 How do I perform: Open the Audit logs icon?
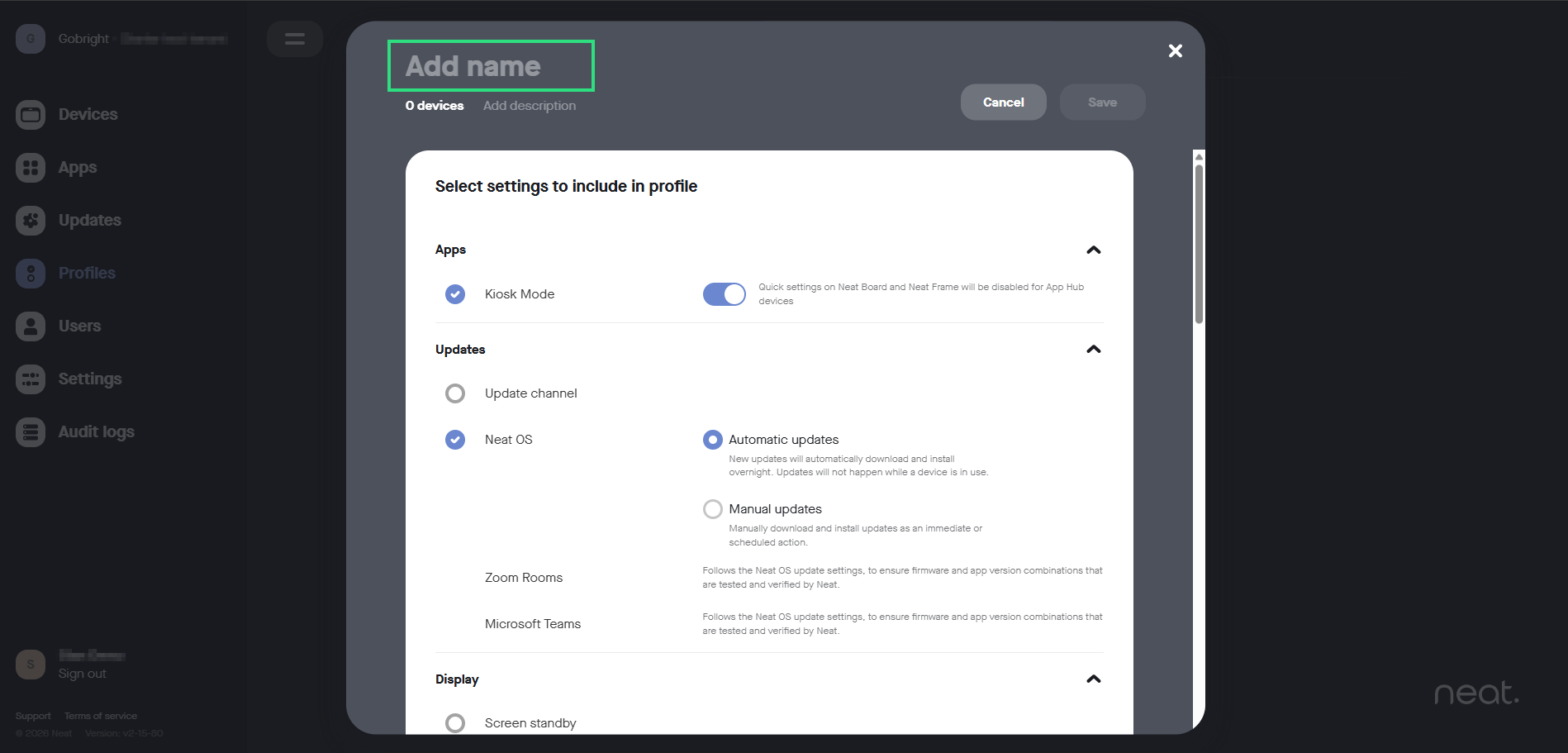pos(31,432)
